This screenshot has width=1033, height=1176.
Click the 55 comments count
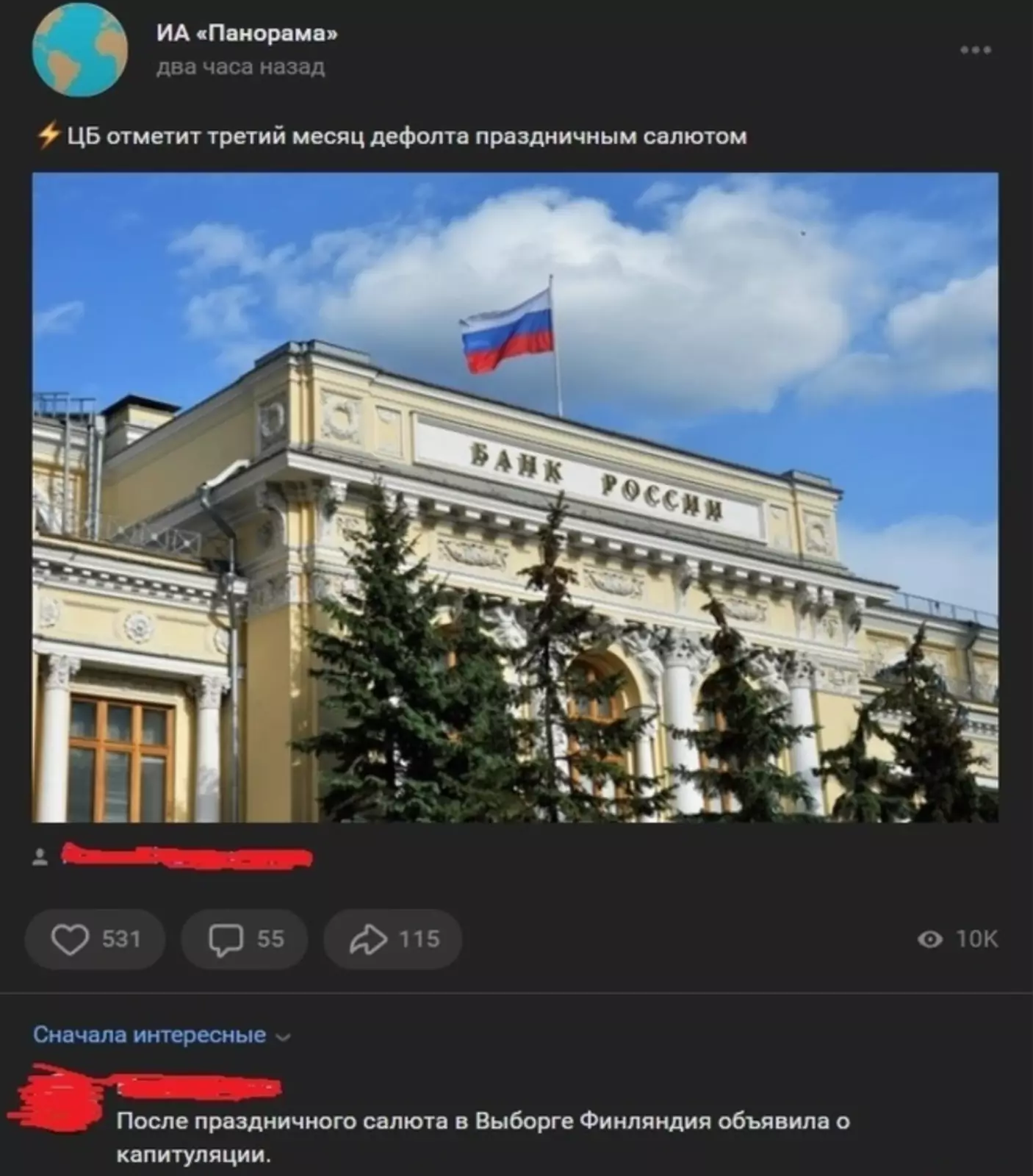270,939
